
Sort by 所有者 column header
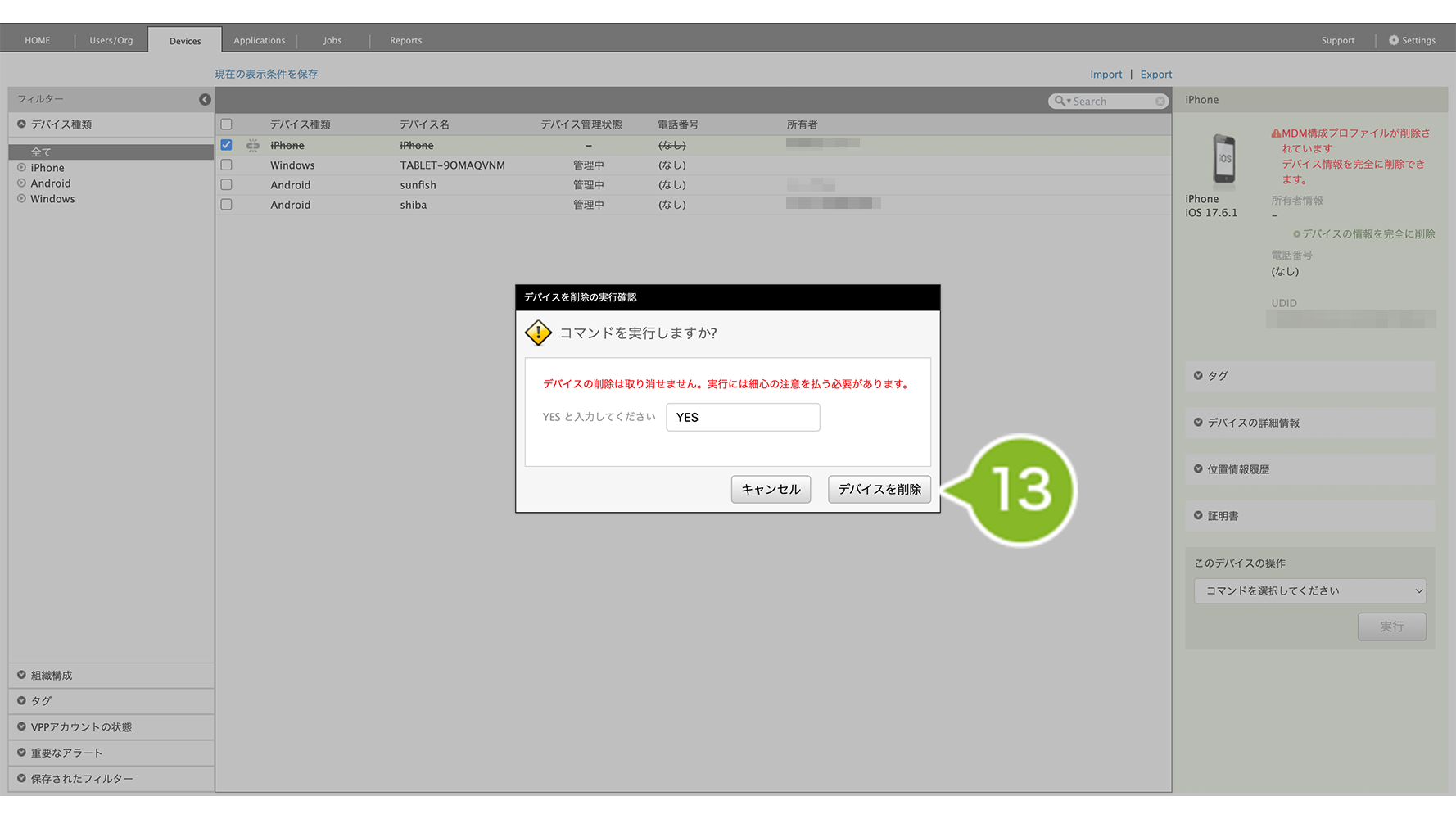tap(803, 124)
